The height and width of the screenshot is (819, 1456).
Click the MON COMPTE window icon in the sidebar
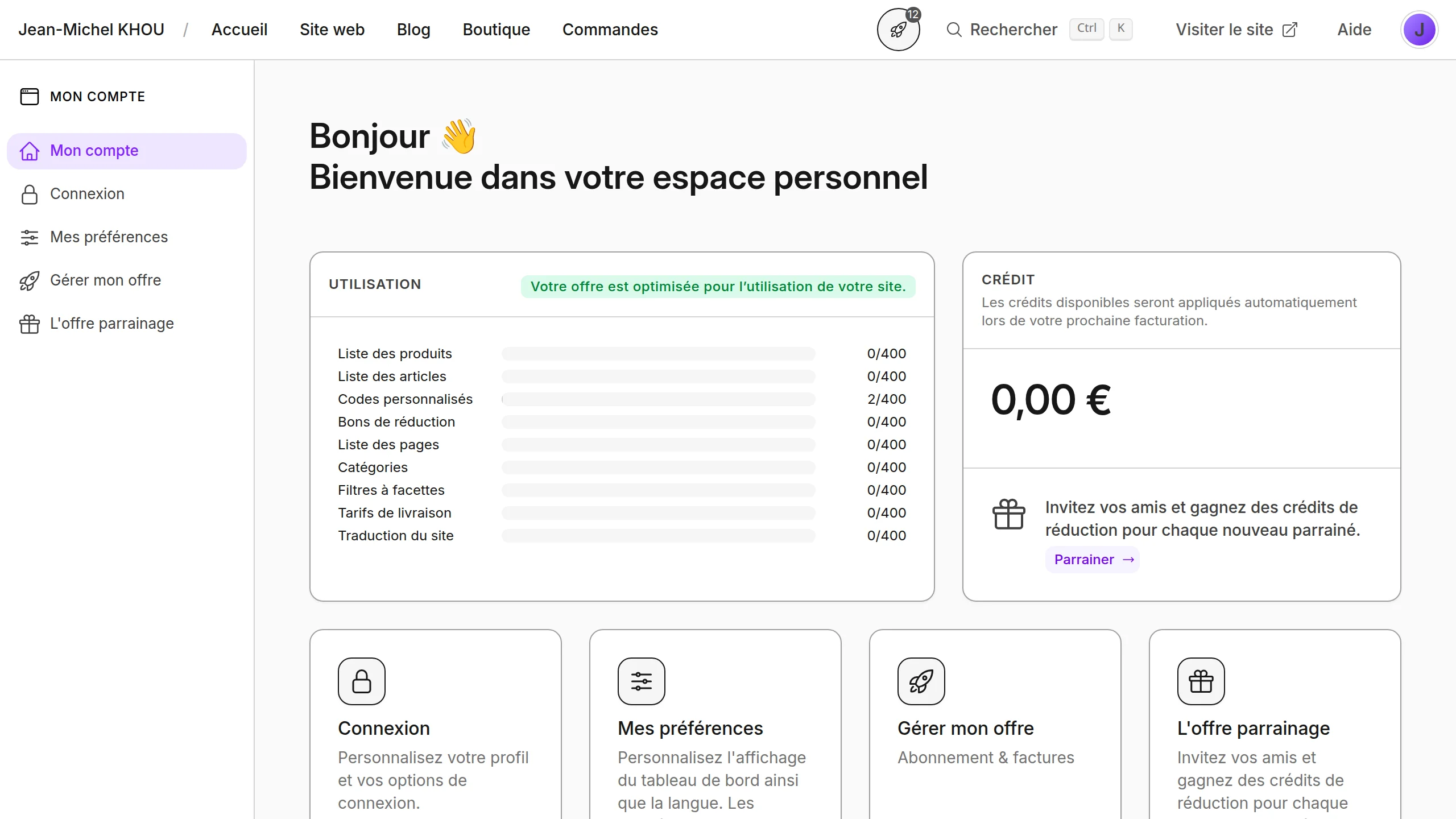pyautogui.click(x=30, y=97)
